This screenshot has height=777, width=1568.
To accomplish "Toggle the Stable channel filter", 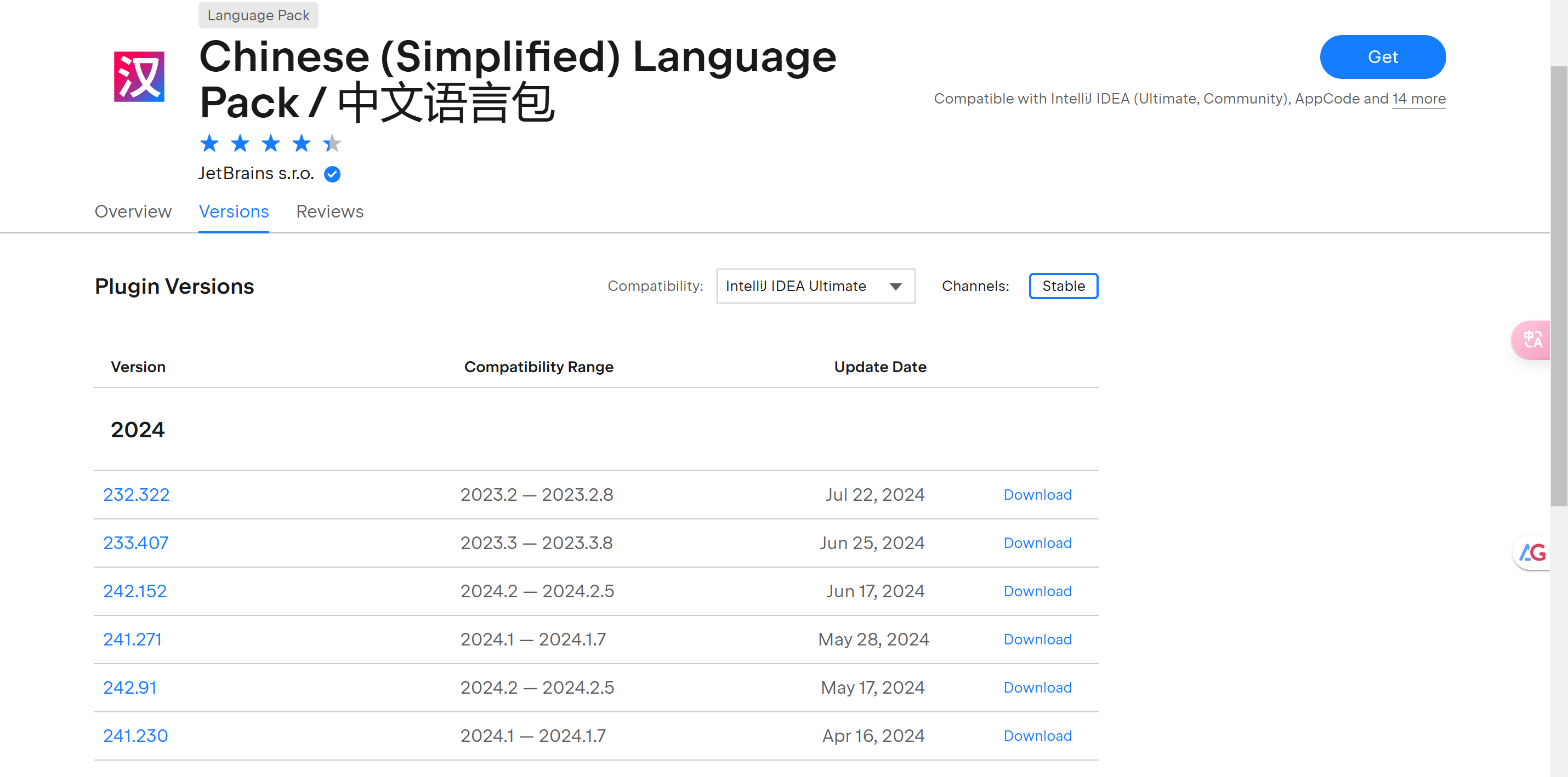I will pyautogui.click(x=1063, y=286).
